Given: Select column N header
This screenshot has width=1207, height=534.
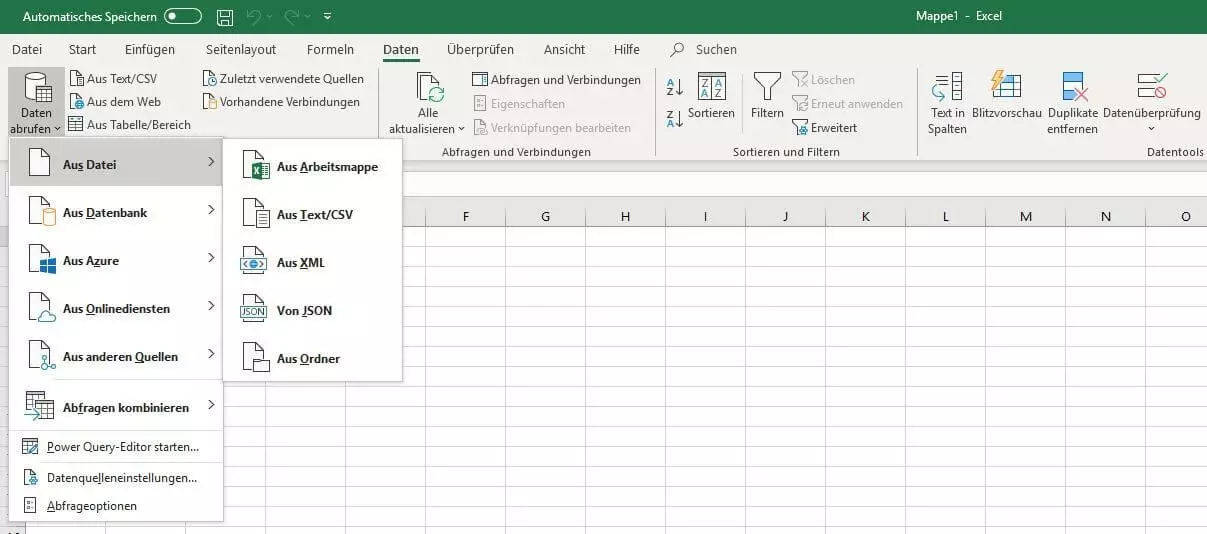Looking at the screenshot, I should pyautogui.click(x=1105, y=216).
